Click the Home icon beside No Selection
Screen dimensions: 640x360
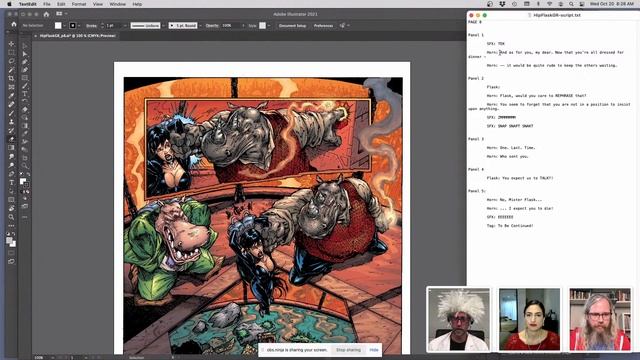tap(14, 24)
